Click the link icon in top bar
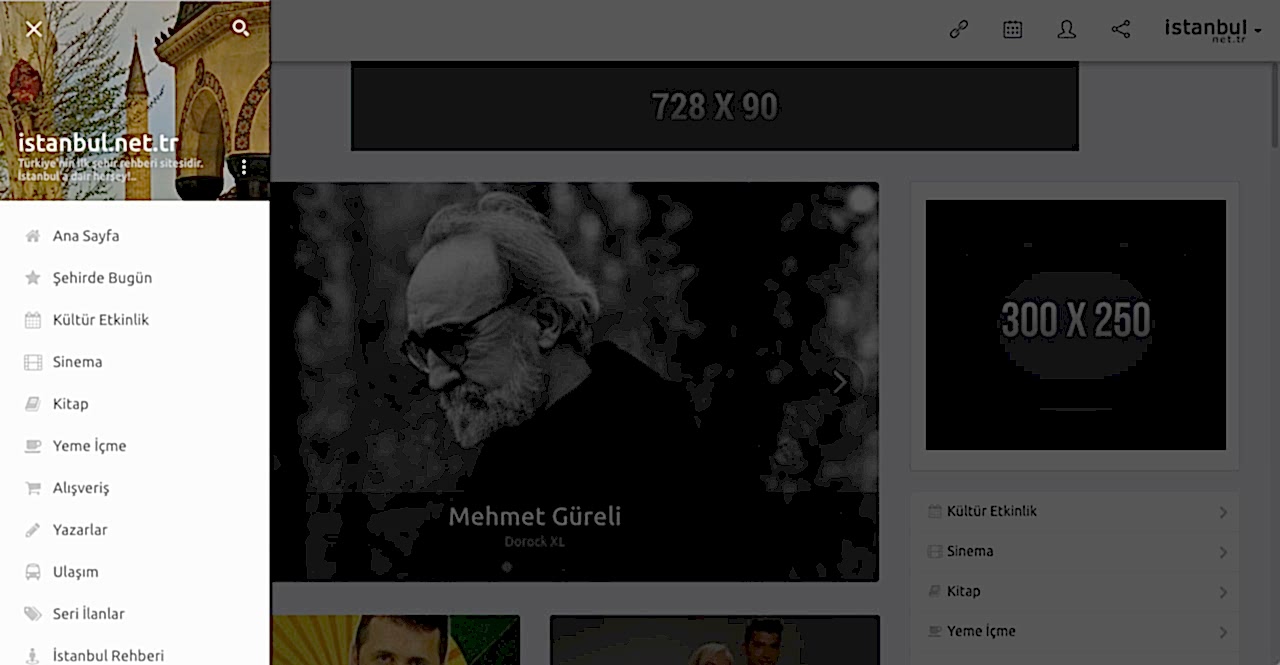This screenshot has height=665, width=1280. [959, 30]
